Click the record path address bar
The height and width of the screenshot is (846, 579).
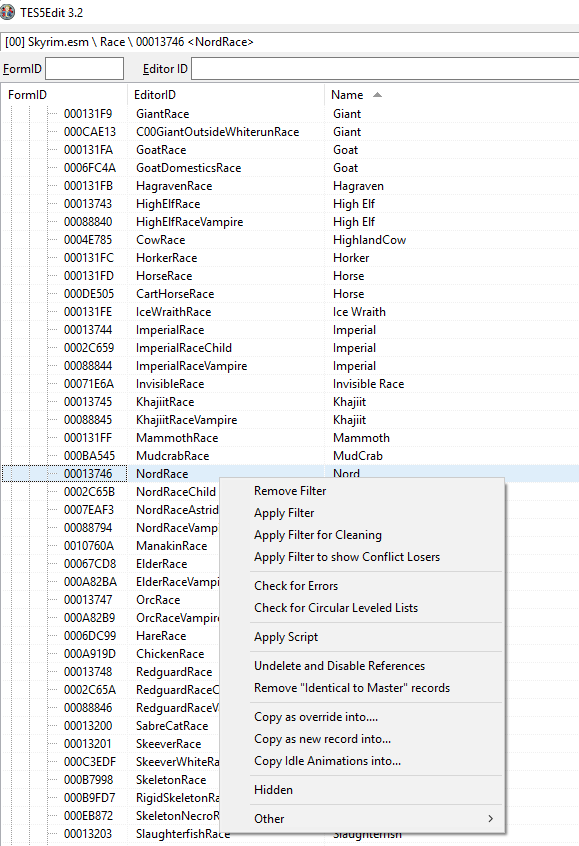(290, 42)
